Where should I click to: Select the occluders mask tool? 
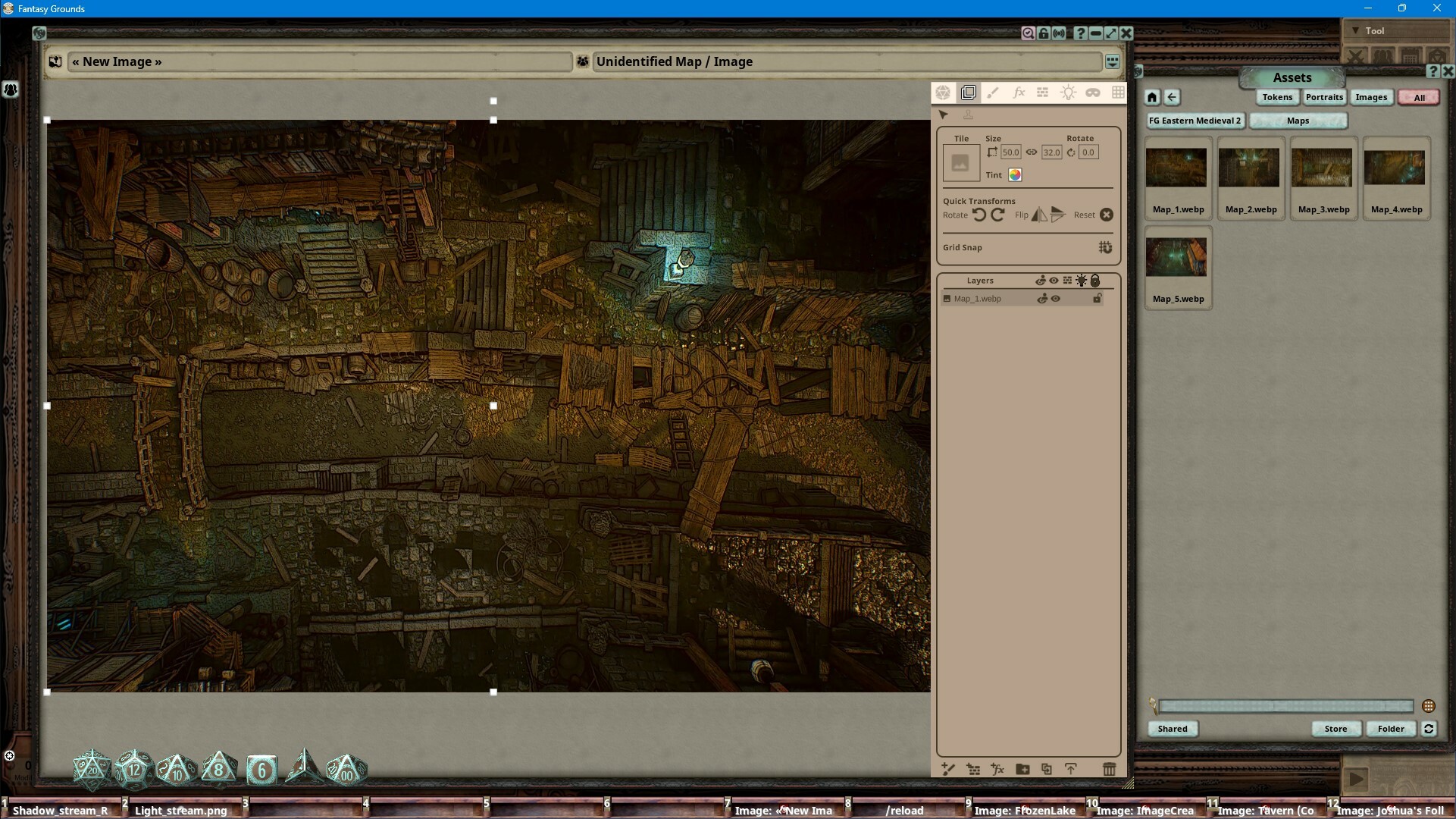1093,93
